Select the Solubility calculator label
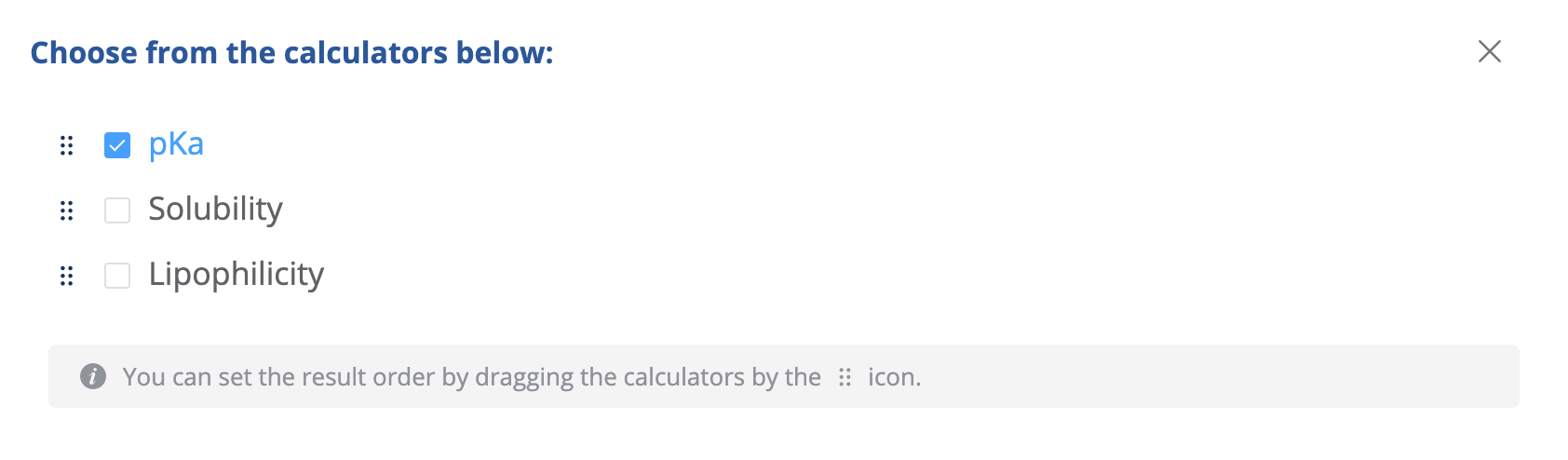 click(x=215, y=210)
